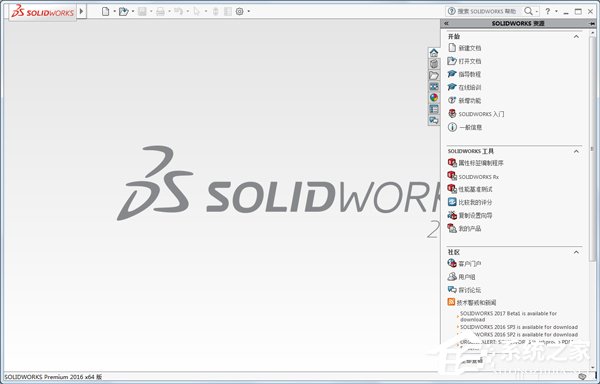Open the Custom Properties tab icon
The width and height of the screenshot is (600, 384).
[x=434, y=109]
